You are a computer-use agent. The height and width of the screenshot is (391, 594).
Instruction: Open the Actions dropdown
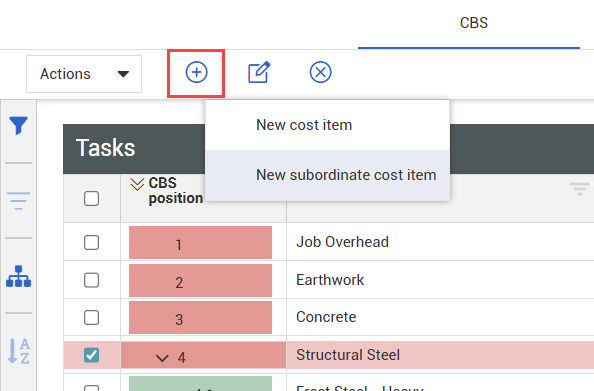[x=84, y=74]
